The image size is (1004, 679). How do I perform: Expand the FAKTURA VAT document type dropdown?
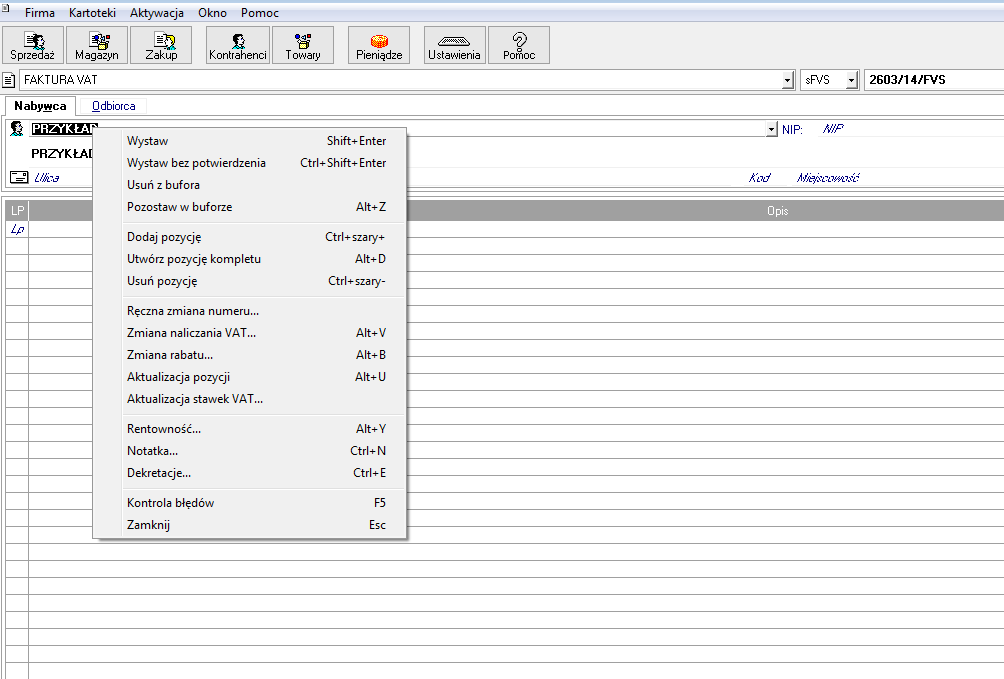[x=788, y=80]
